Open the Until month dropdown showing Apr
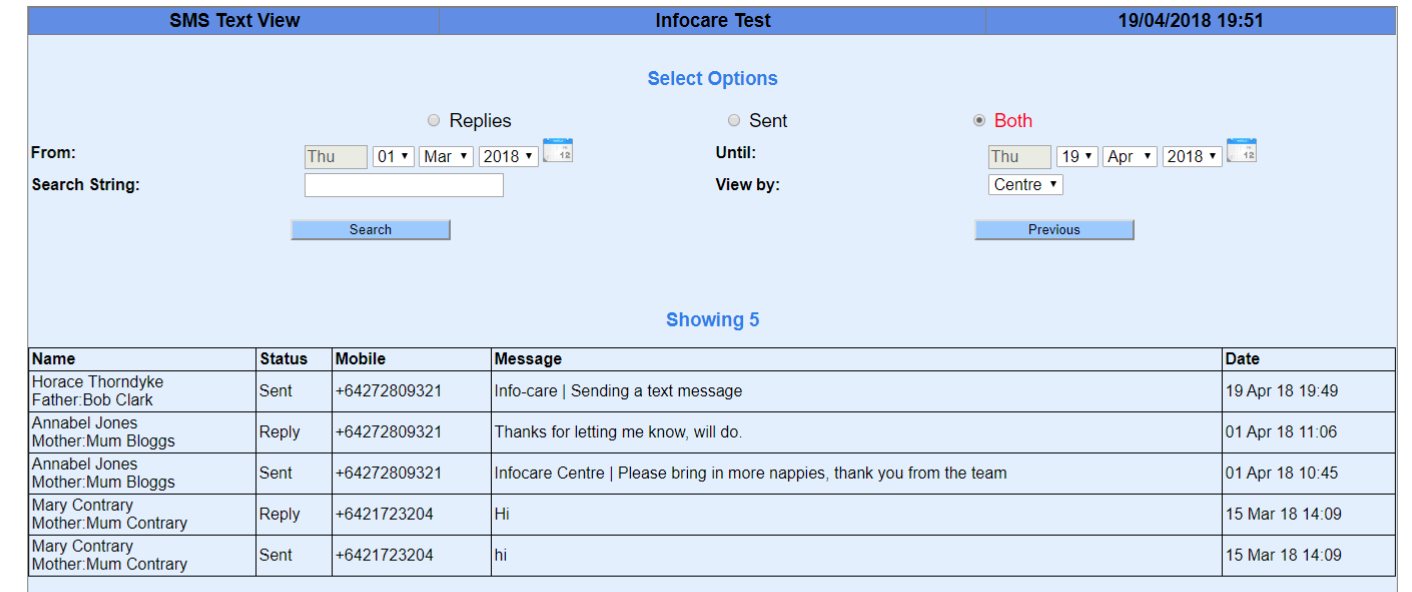 click(x=1130, y=157)
